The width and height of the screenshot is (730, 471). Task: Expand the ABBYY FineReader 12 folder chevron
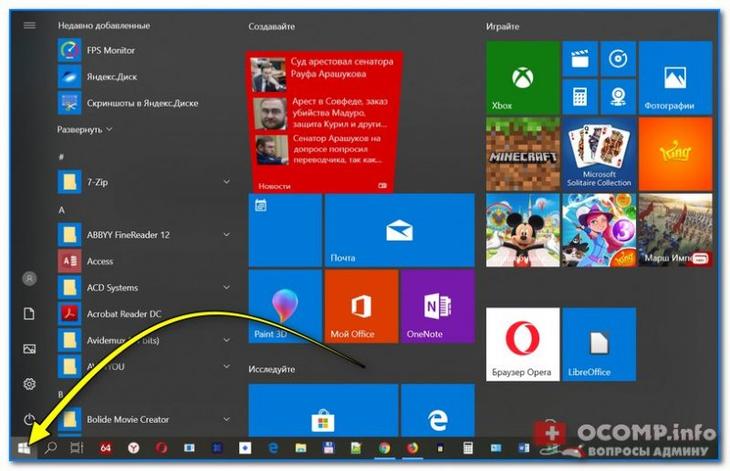coord(227,235)
